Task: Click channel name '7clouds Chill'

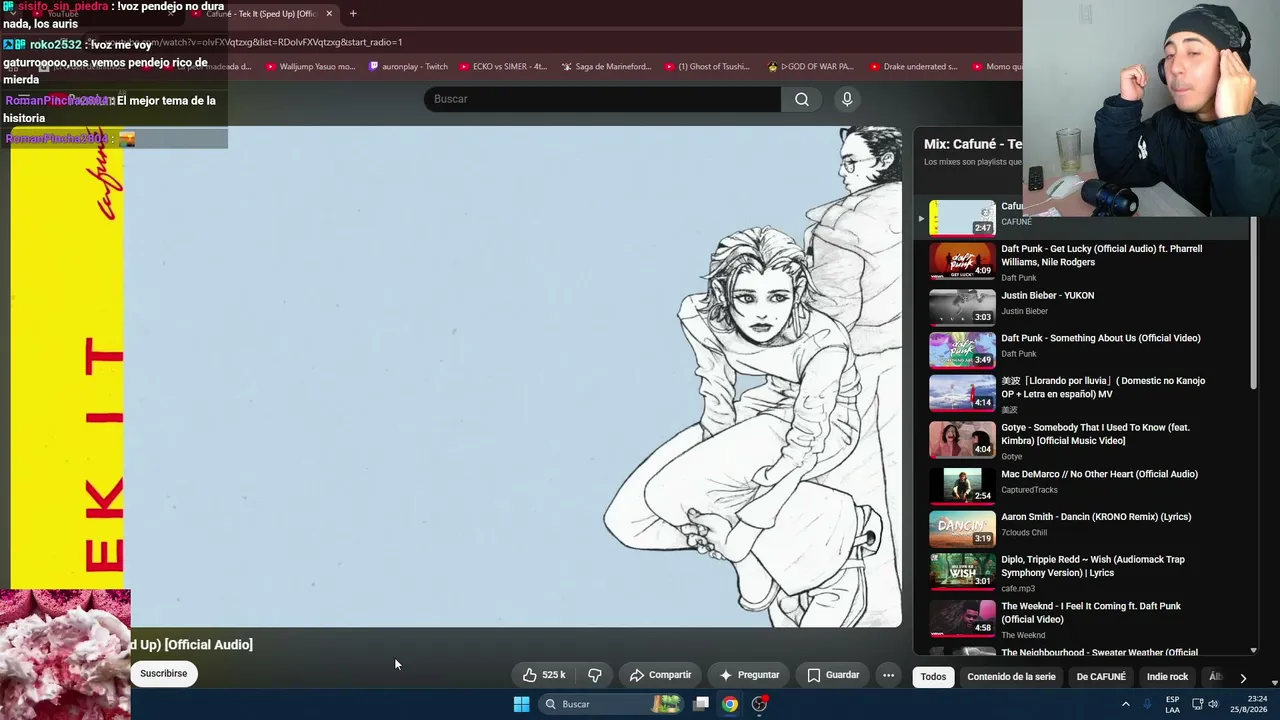Action: 1024,533
